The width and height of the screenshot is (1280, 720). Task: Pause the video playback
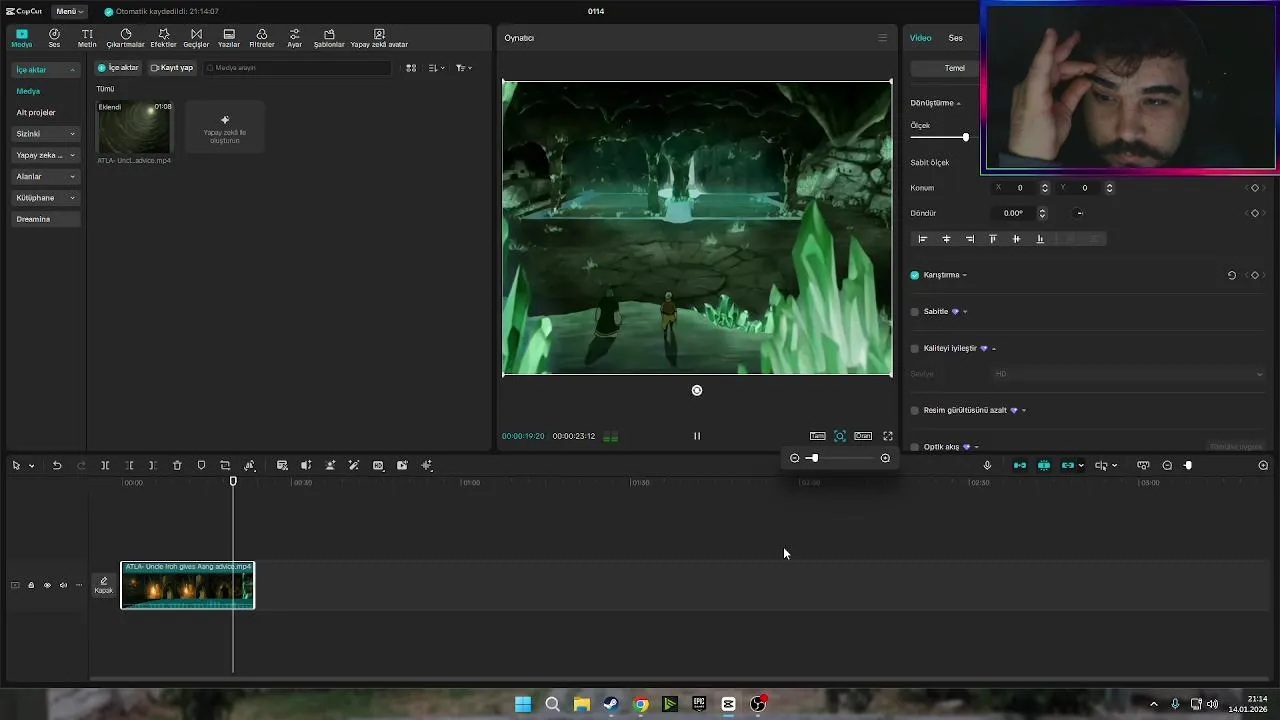(x=697, y=436)
